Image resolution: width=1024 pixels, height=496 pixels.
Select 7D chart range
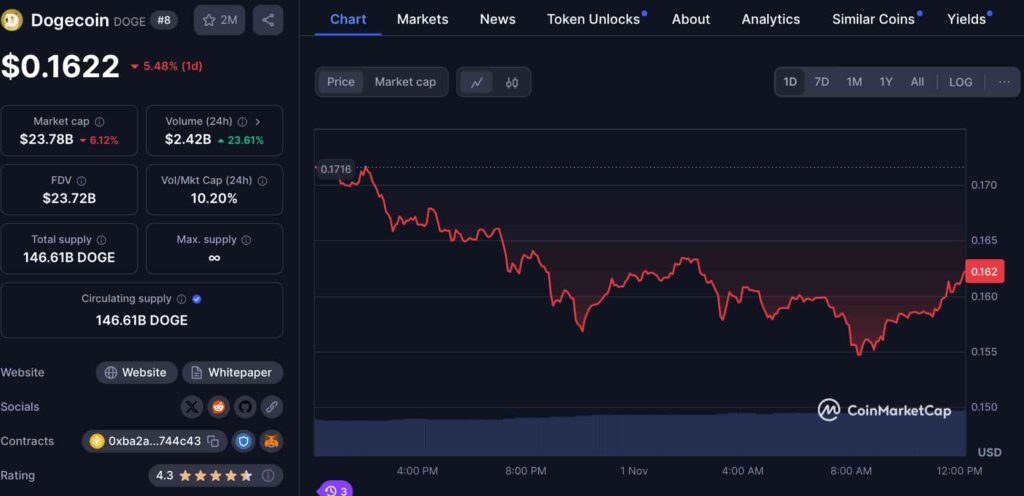pyautogui.click(x=822, y=82)
